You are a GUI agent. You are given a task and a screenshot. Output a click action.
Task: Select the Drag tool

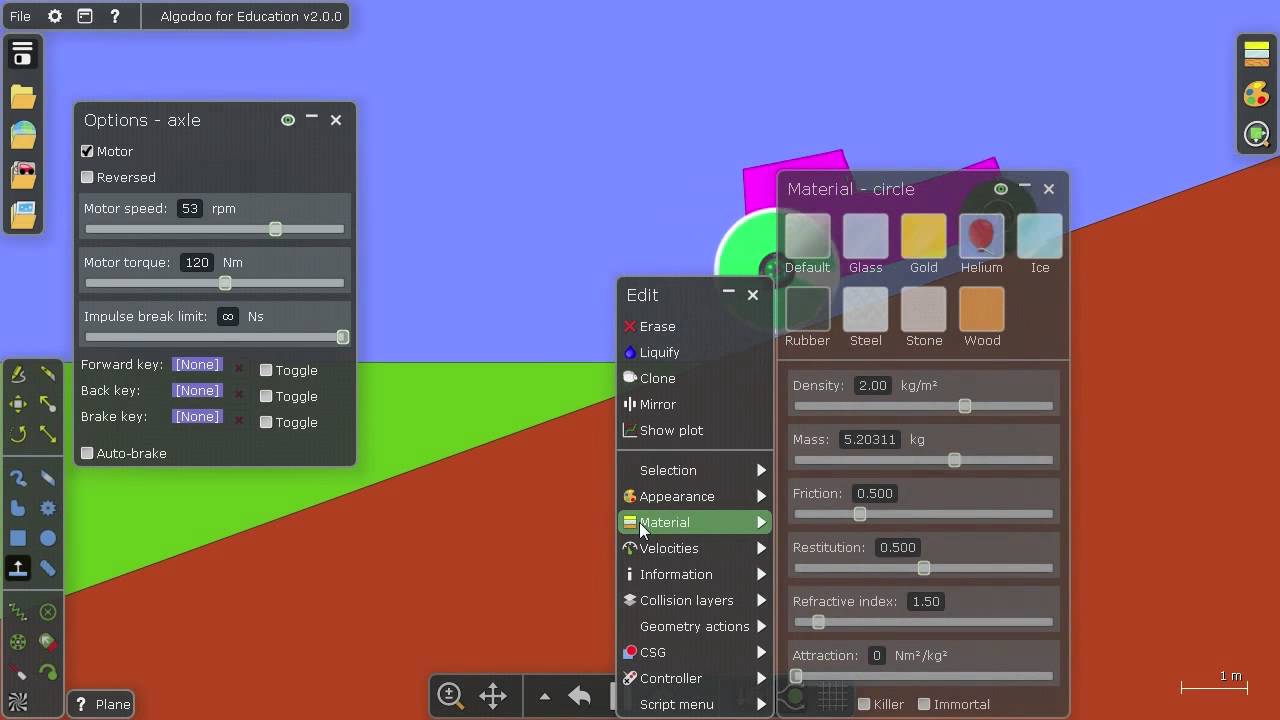click(48, 404)
